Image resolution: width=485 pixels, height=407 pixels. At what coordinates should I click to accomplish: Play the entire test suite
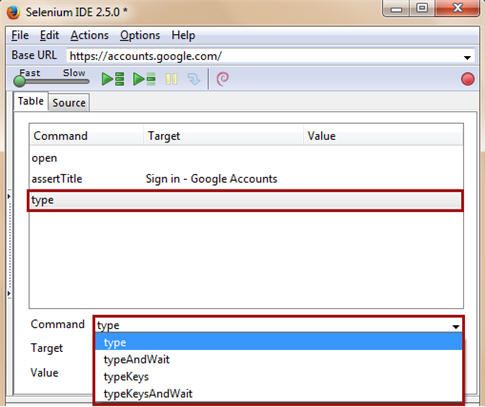[x=113, y=79]
